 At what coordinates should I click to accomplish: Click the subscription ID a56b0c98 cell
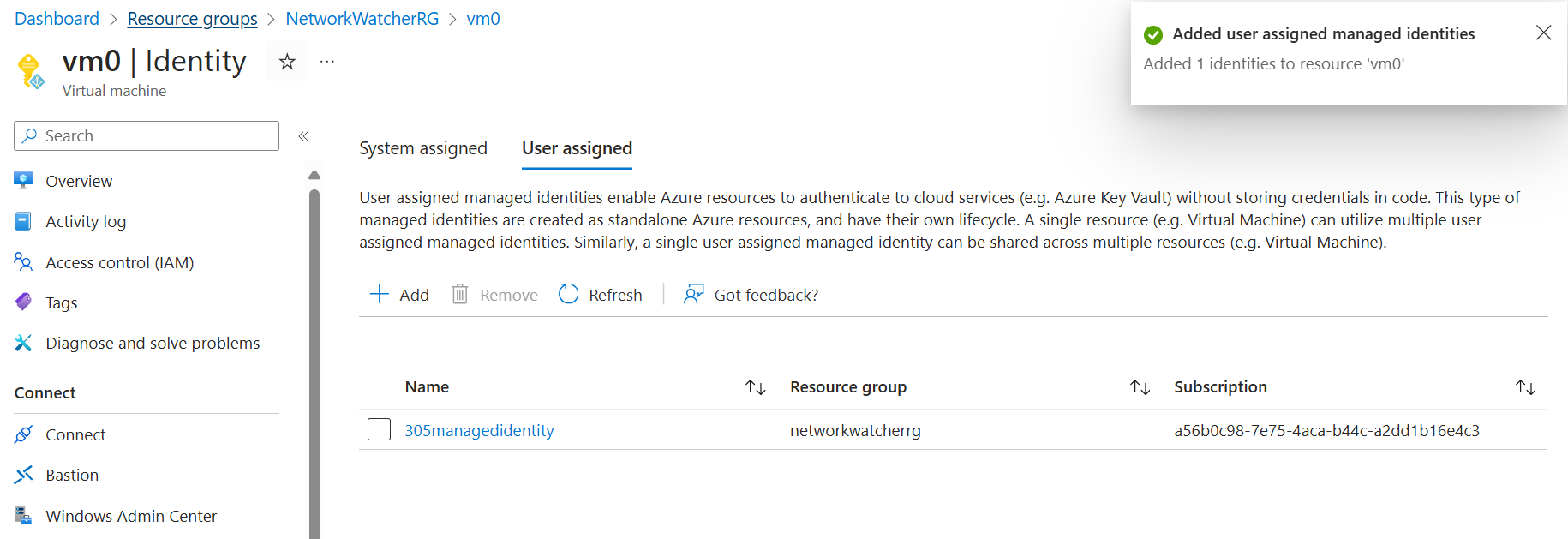coord(1326,430)
